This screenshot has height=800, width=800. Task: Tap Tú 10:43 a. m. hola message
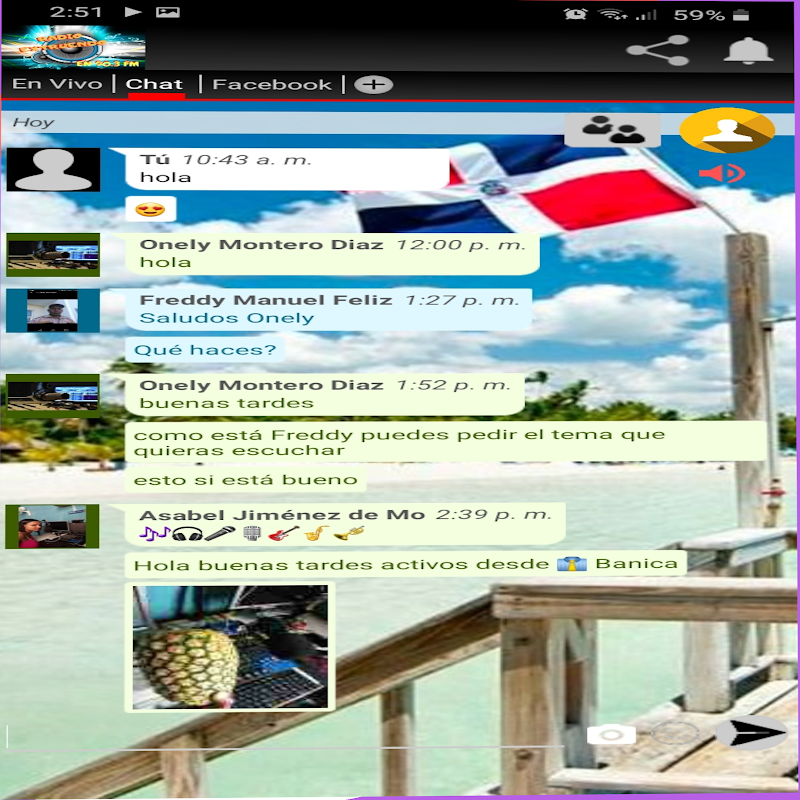click(x=287, y=169)
